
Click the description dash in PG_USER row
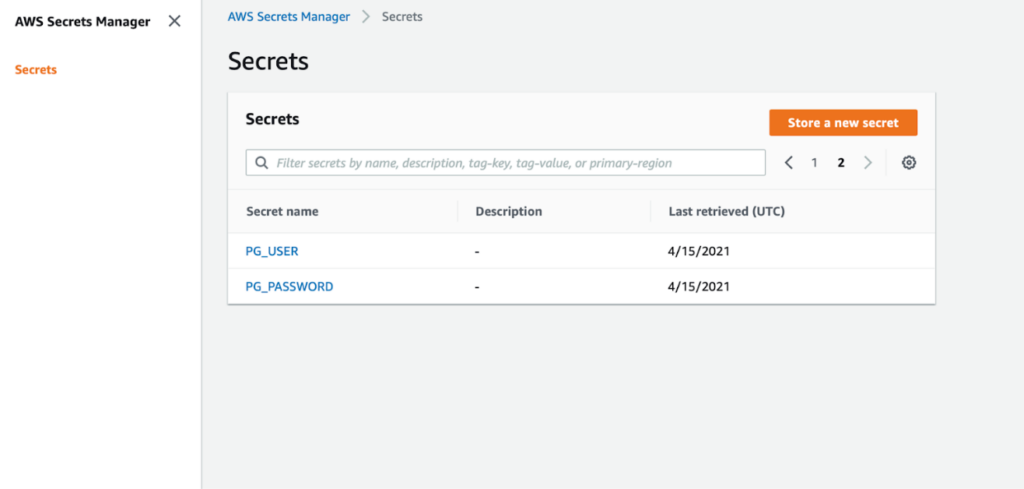tap(477, 251)
